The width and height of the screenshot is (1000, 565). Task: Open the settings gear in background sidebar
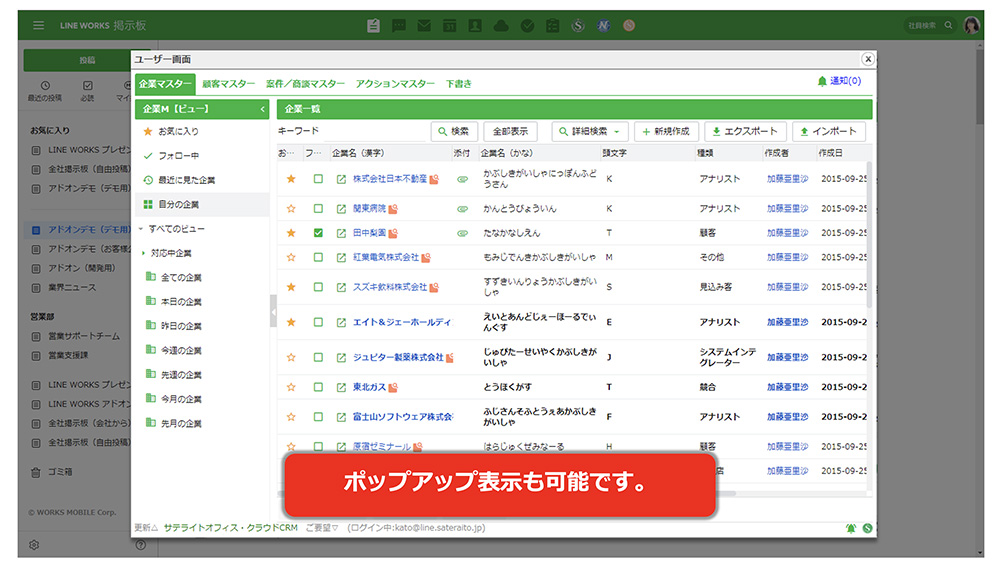point(34,545)
